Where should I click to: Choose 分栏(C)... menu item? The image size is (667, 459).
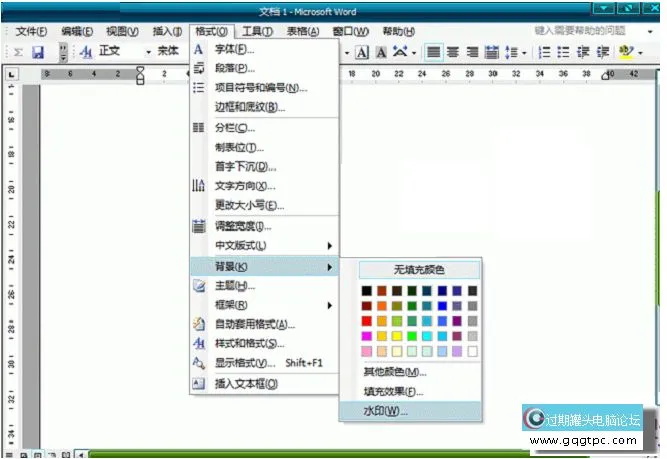click(264, 128)
